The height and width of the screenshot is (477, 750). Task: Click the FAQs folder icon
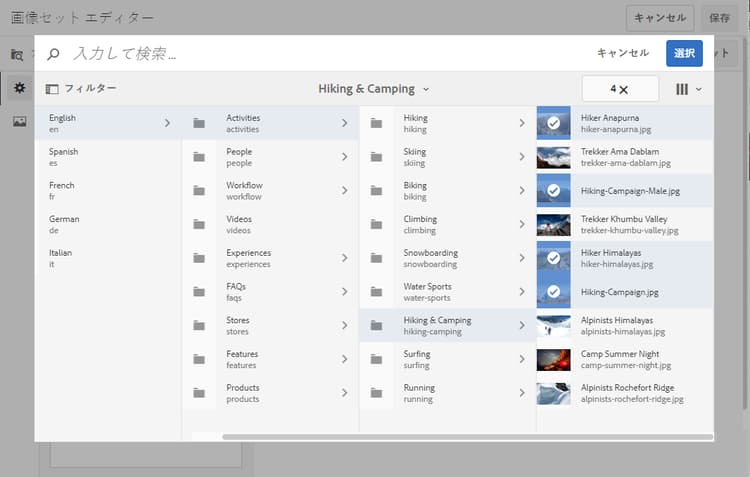tap(199, 292)
